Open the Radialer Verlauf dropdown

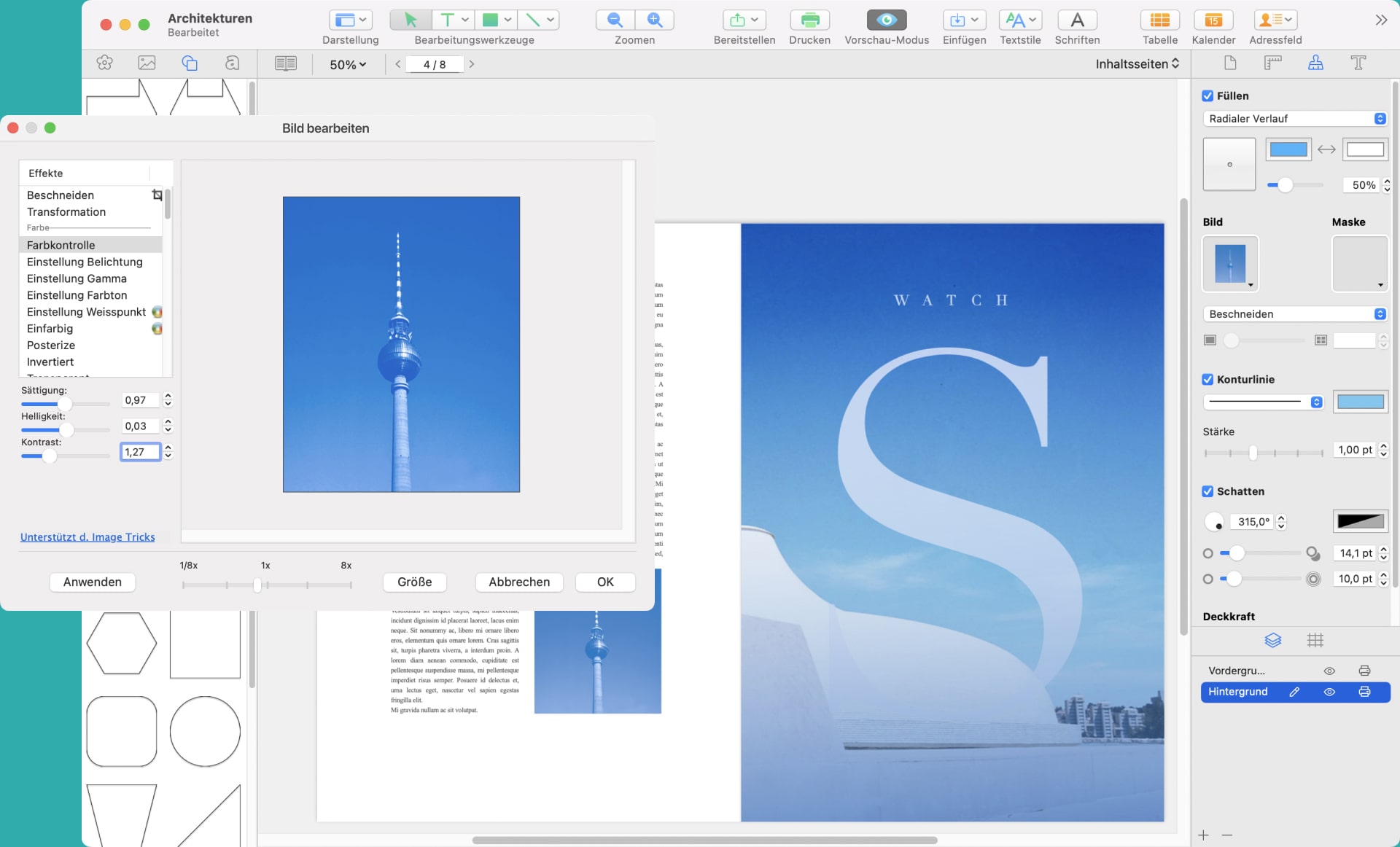click(x=1294, y=118)
